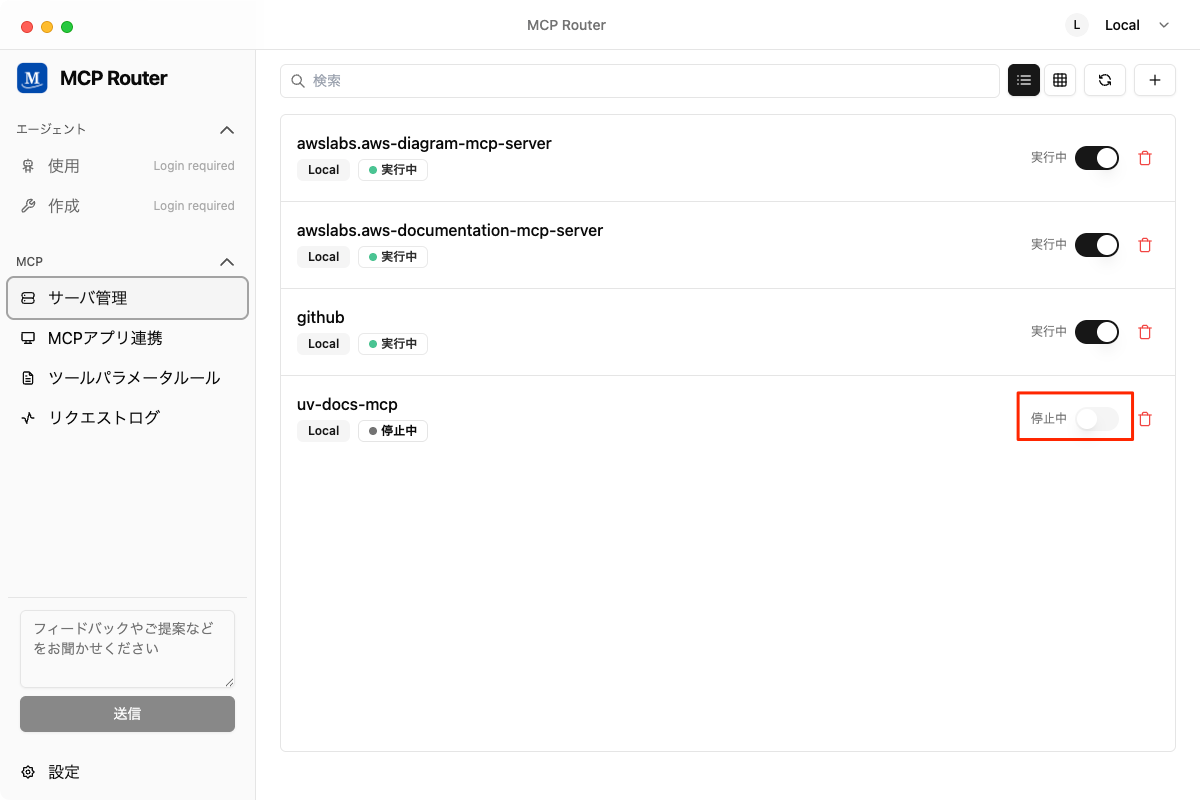The image size is (1200, 800).
Task: Click the サーバ管理 server icon
Action: pyautogui.click(x=28, y=298)
